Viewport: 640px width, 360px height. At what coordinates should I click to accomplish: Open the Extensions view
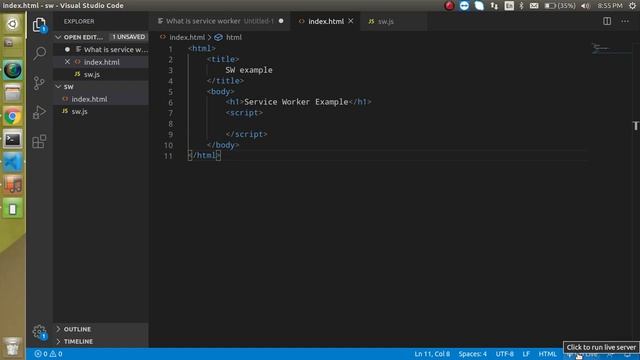[x=39, y=142]
